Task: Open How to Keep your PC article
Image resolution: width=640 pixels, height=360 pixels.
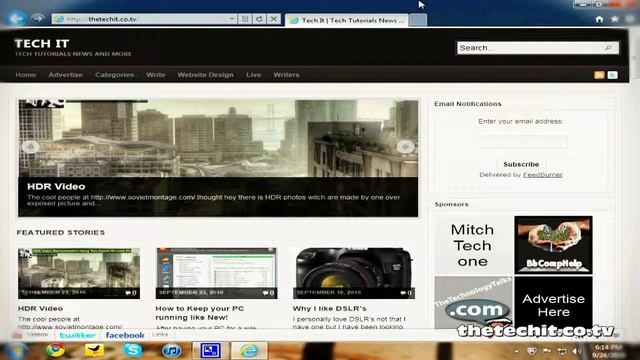Action: click(200, 313)
